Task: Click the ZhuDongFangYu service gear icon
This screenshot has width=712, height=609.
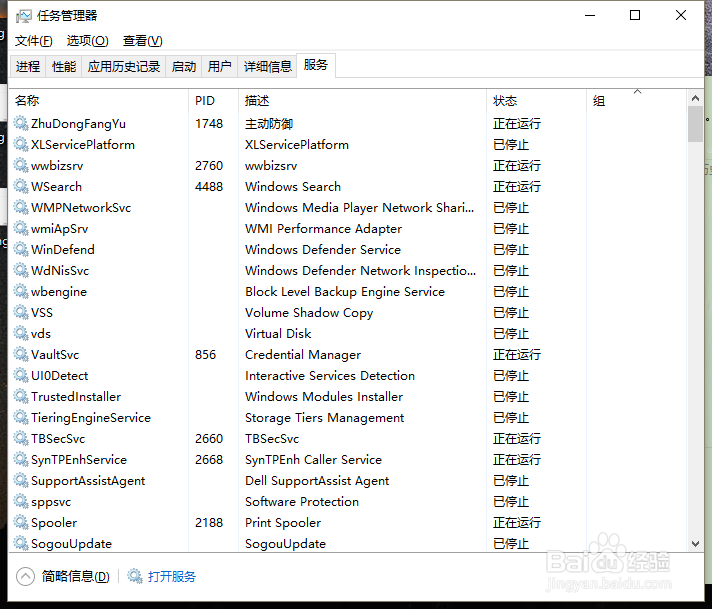Action: 20,123
